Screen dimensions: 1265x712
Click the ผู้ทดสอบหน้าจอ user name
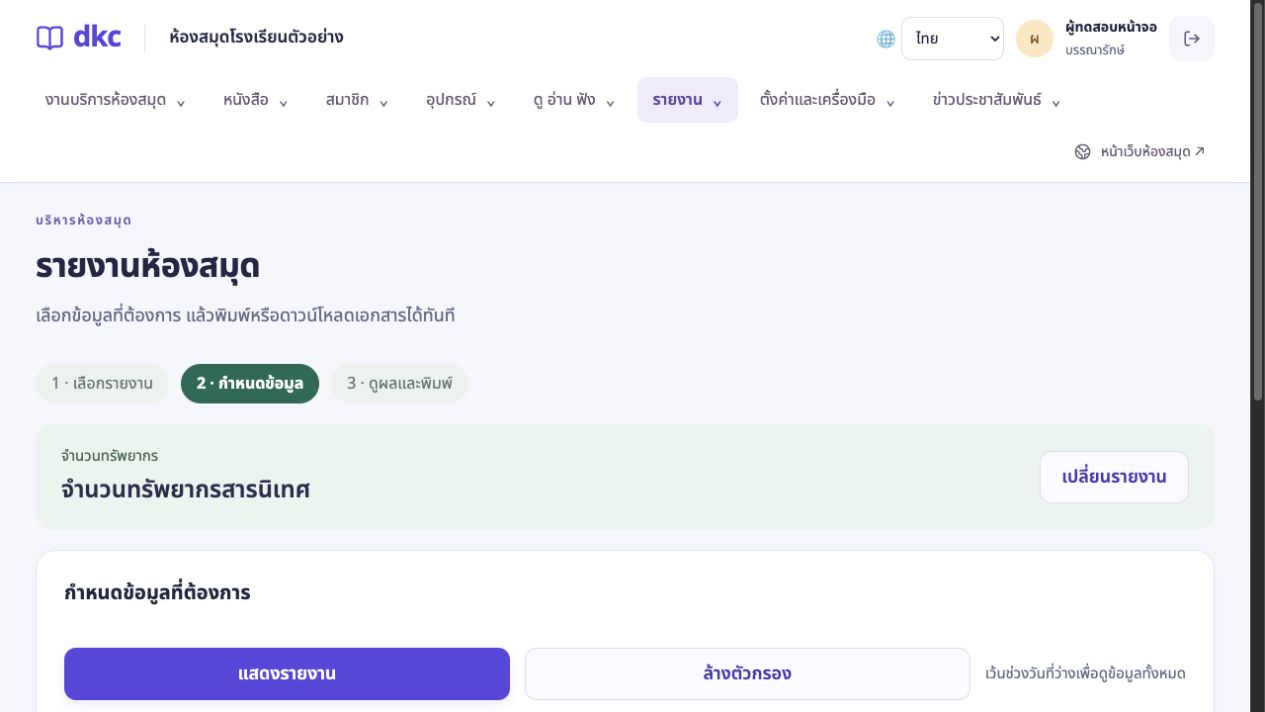click(1111, 28)
